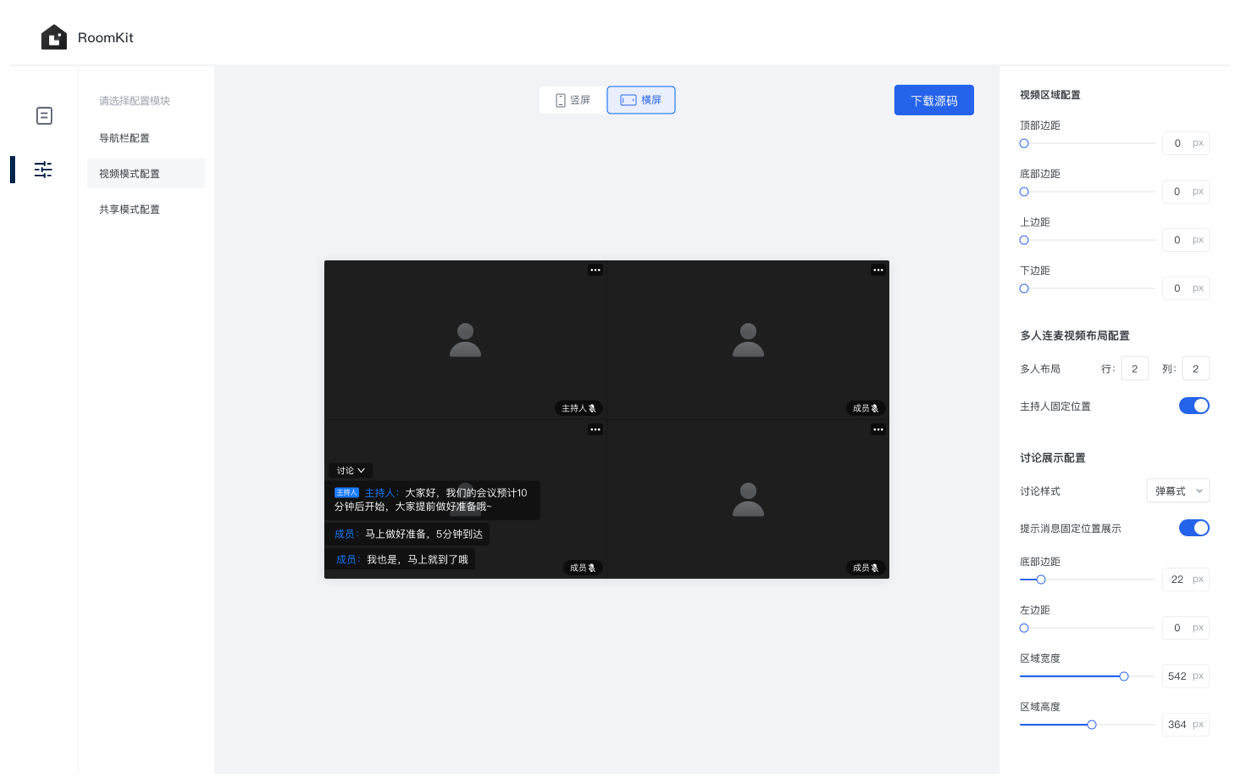The image size is (1240, 784).
Task: Click the RoomKit title text
Action: [x=106, y=38]
